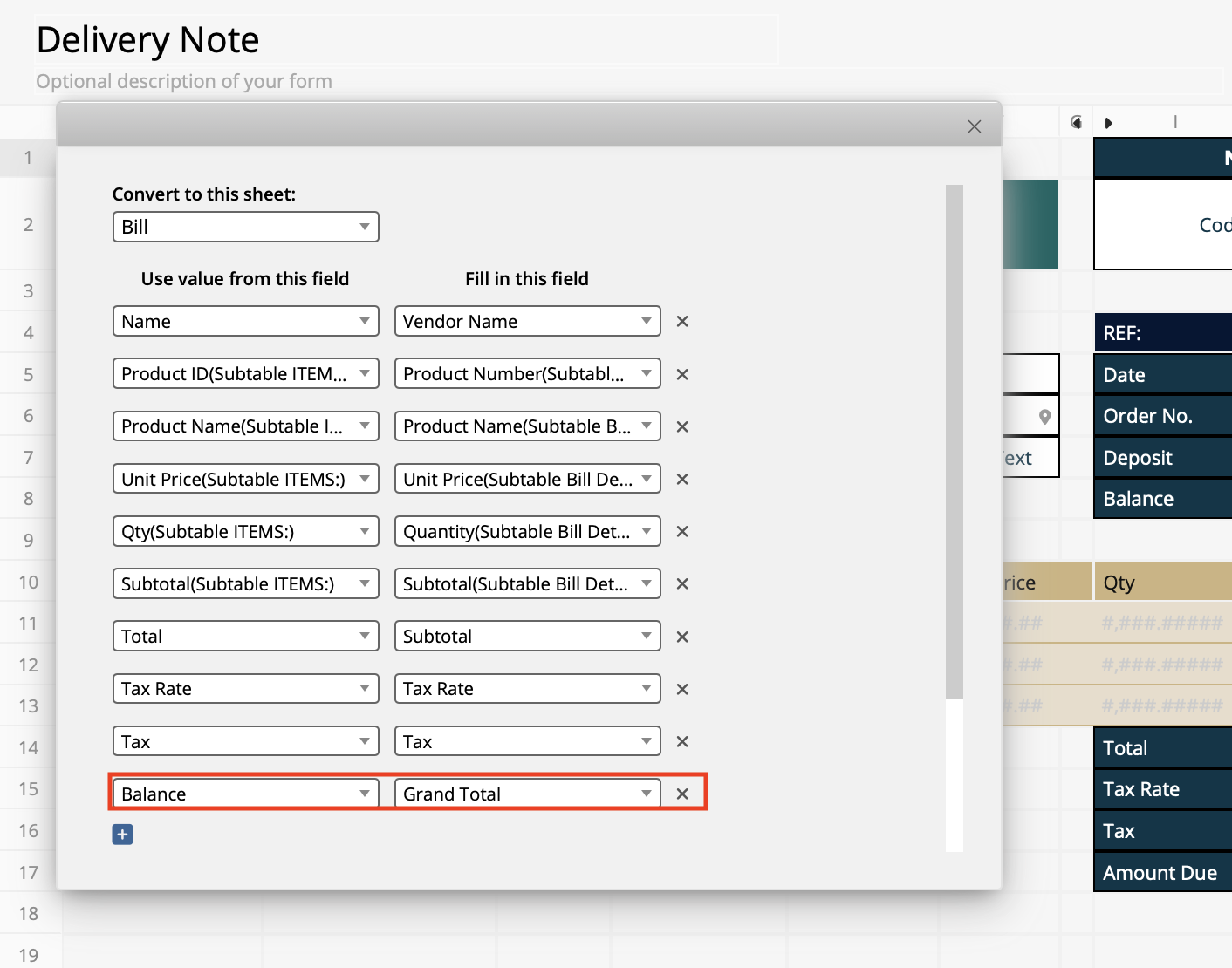1232x968 pixels.
Task: Close the convert sheet dialog
Action: 974,126
